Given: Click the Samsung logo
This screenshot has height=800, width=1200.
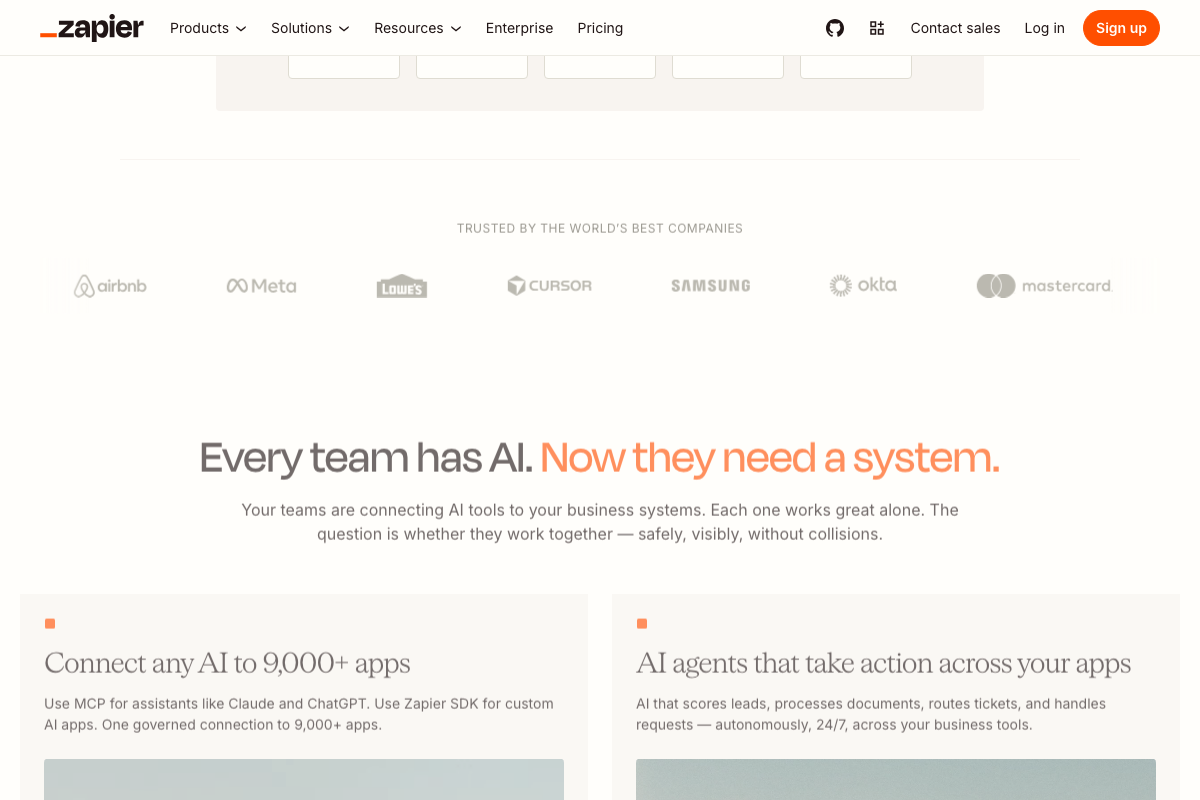Looking at the screenshot, I should [x=711, y=286].
